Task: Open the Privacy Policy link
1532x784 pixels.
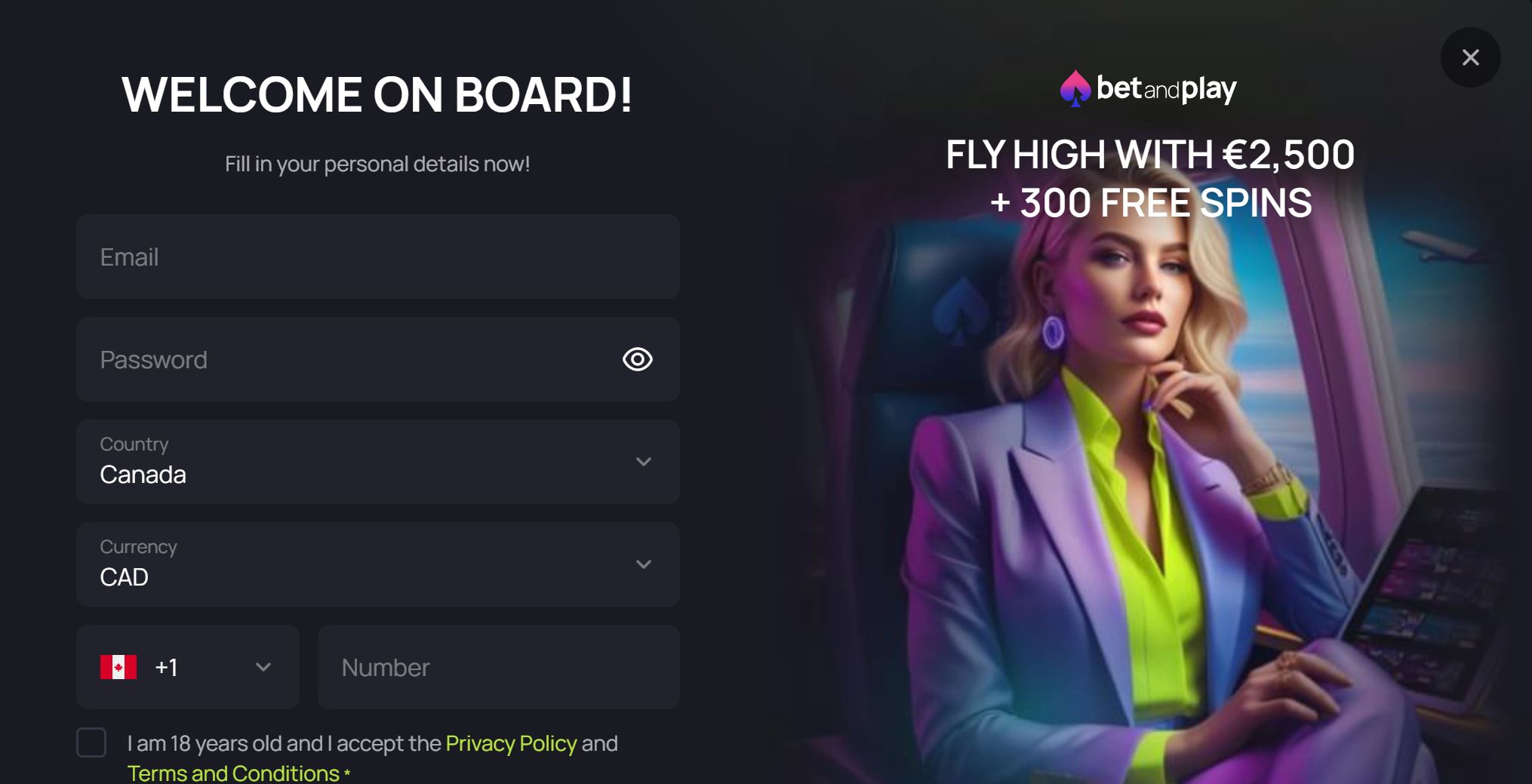Action: (x=511, y=743)
